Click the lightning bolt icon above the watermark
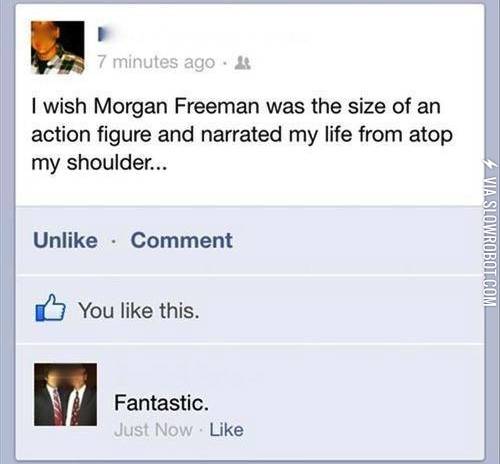Screen dimensions: 500x464 pyautogui.click(x=492, y=166)
